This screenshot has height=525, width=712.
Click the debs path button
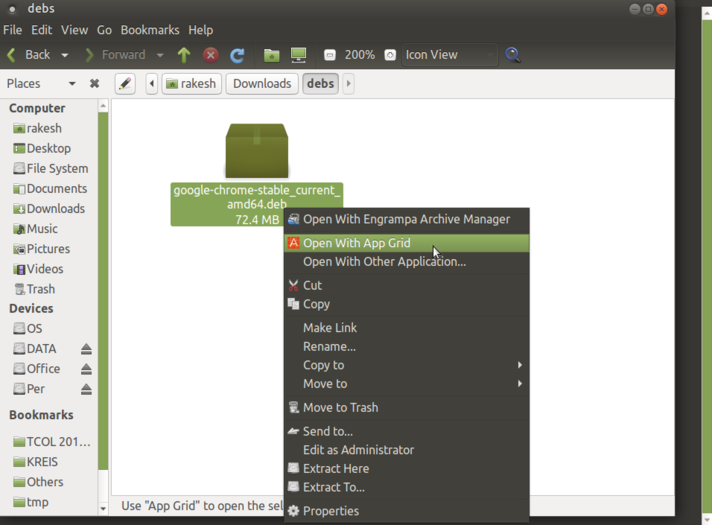(x=321, y=84)
